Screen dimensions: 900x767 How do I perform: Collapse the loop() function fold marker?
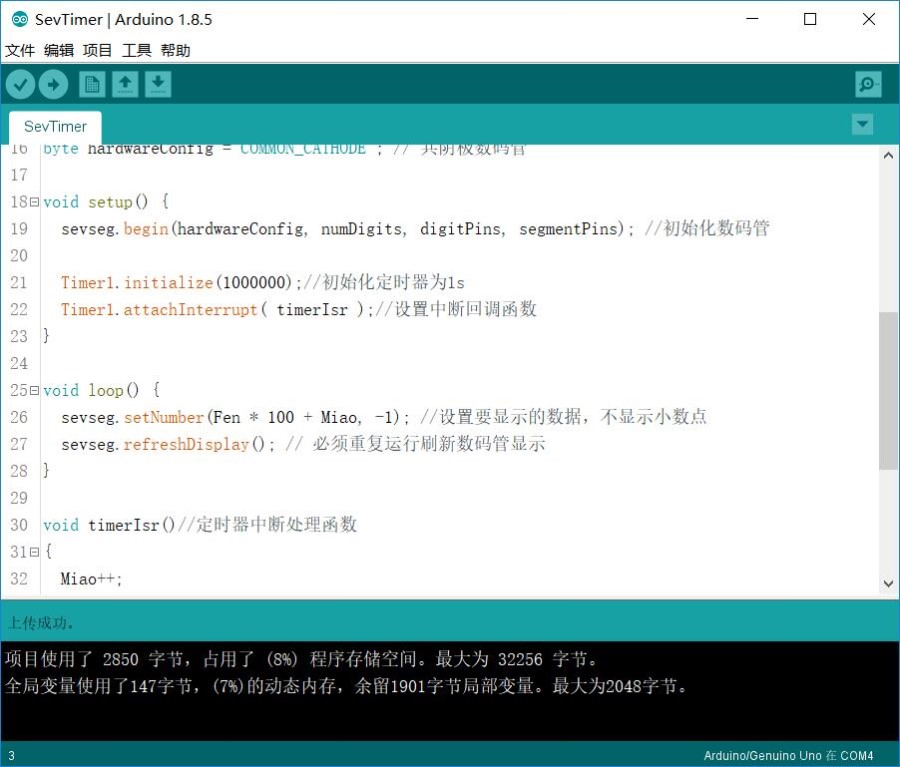[35, 390]
